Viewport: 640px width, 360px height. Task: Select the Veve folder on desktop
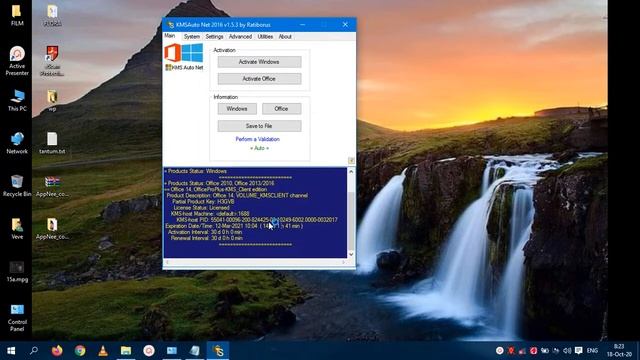(x=17, y=229)
